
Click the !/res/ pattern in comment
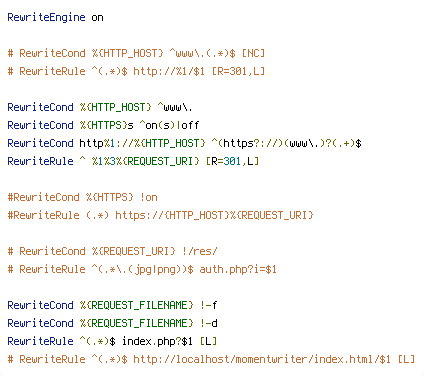pyautogui.click(x=199, y=251)
